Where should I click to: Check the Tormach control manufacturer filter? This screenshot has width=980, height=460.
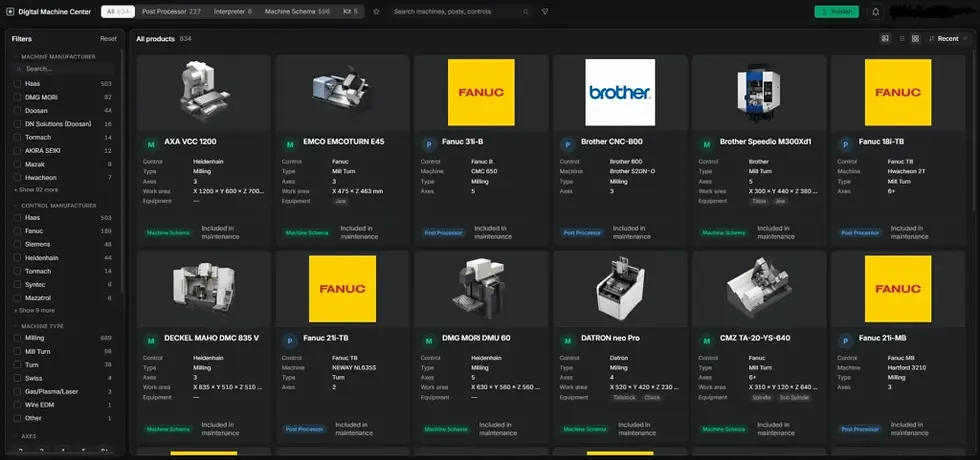(x=18, y=271)
